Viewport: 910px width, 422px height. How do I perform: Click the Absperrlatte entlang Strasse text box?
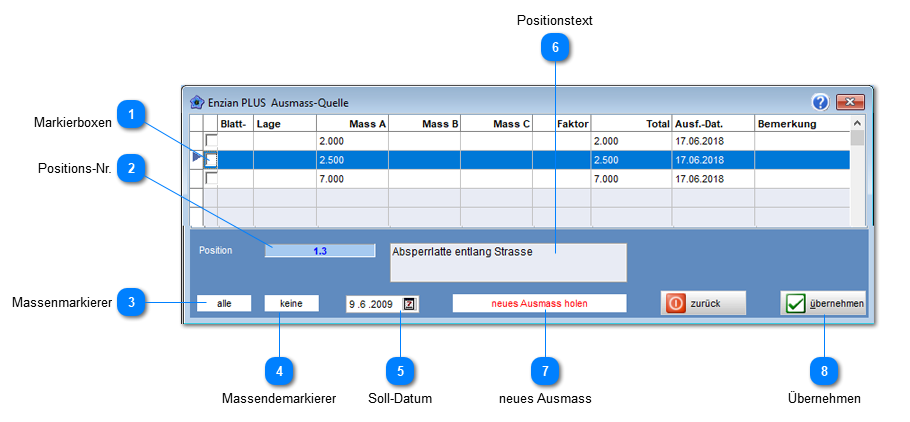508,263
